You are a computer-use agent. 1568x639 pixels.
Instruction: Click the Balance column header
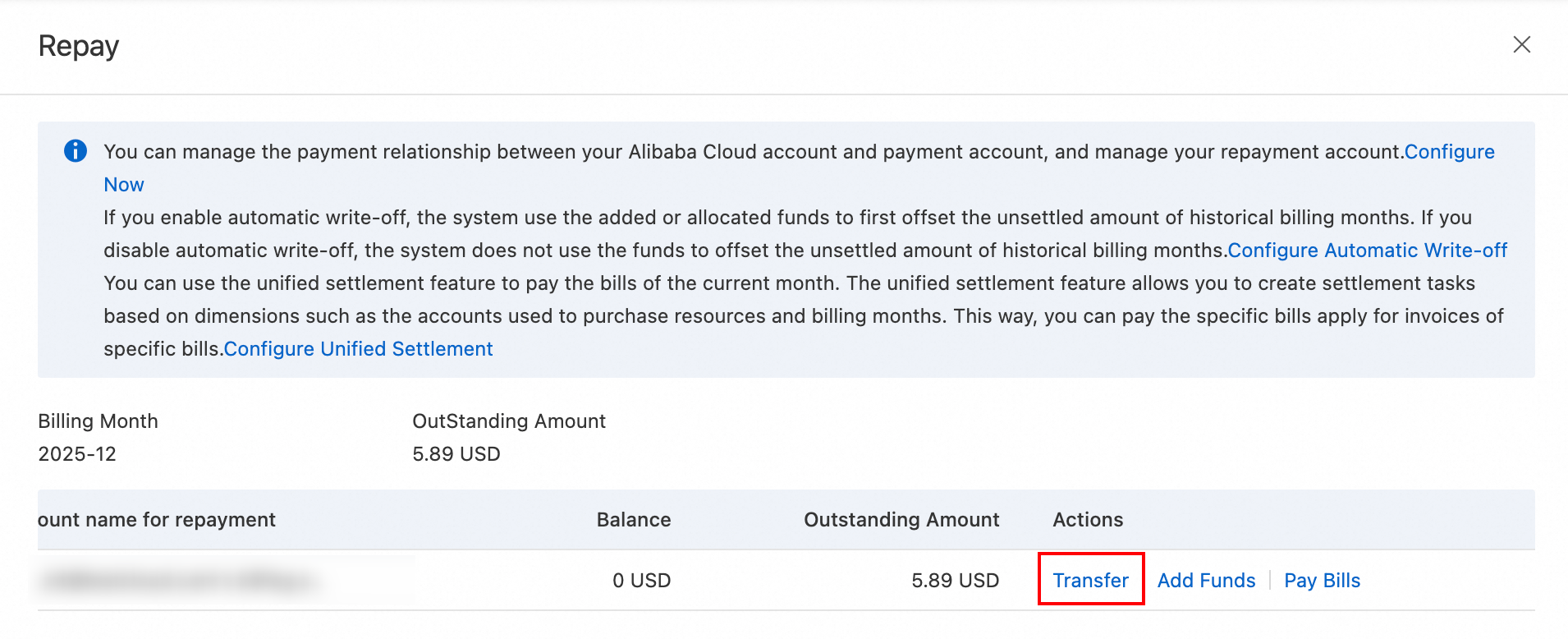point(633,520)
